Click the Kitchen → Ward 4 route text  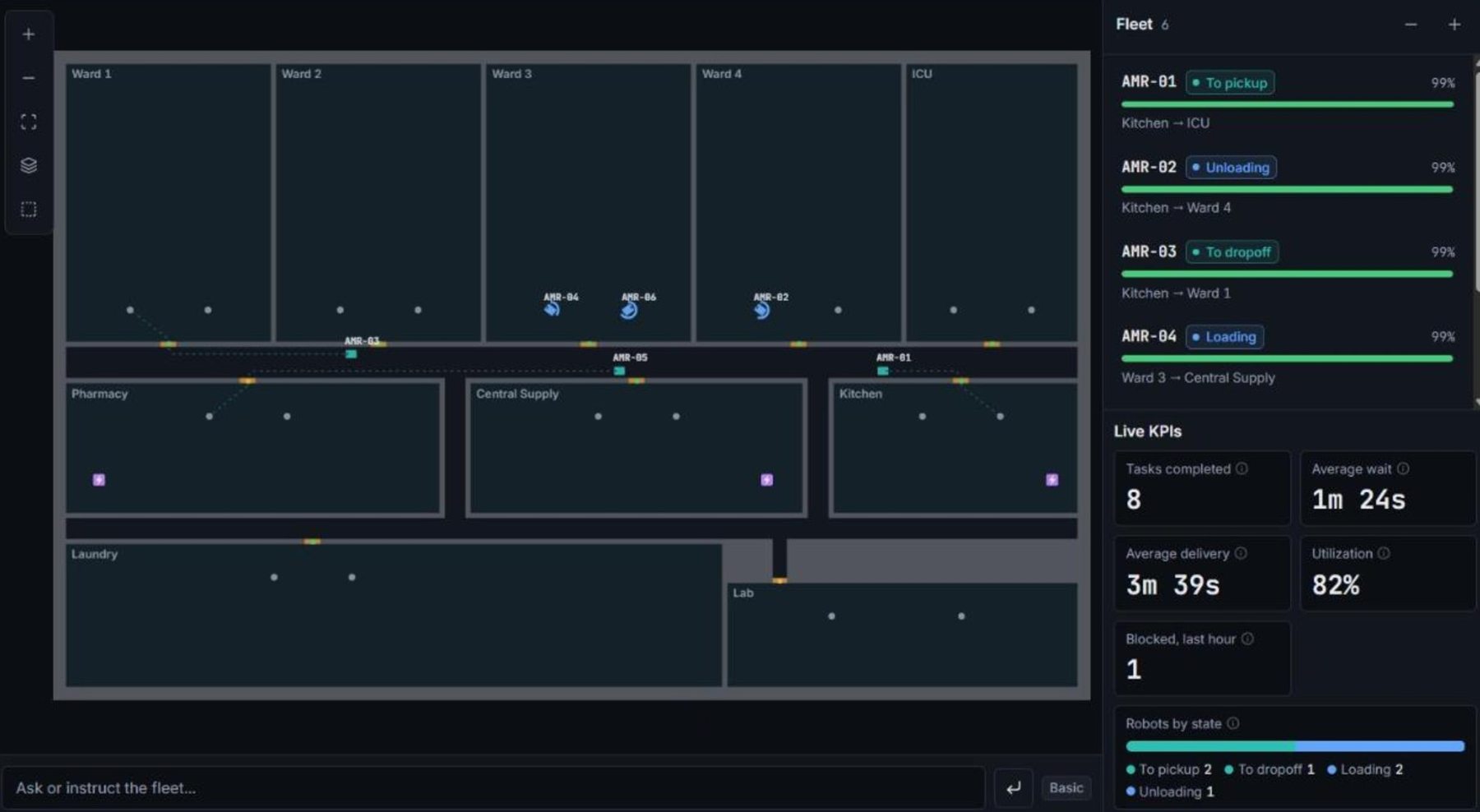point(1176,208)
